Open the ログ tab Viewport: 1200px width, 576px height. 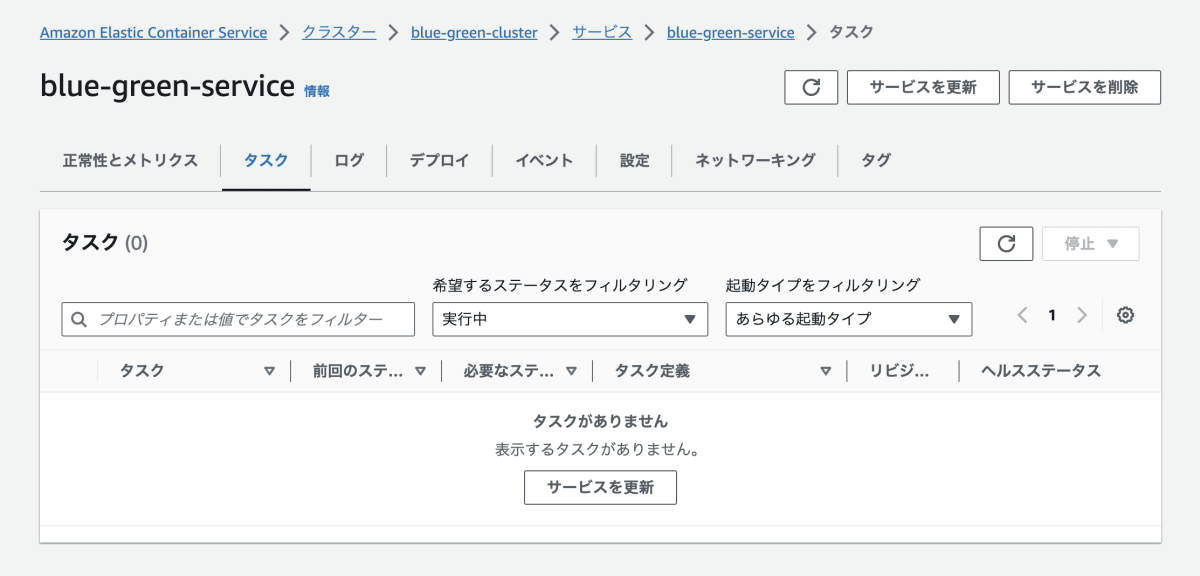click(x=349, y=160)
